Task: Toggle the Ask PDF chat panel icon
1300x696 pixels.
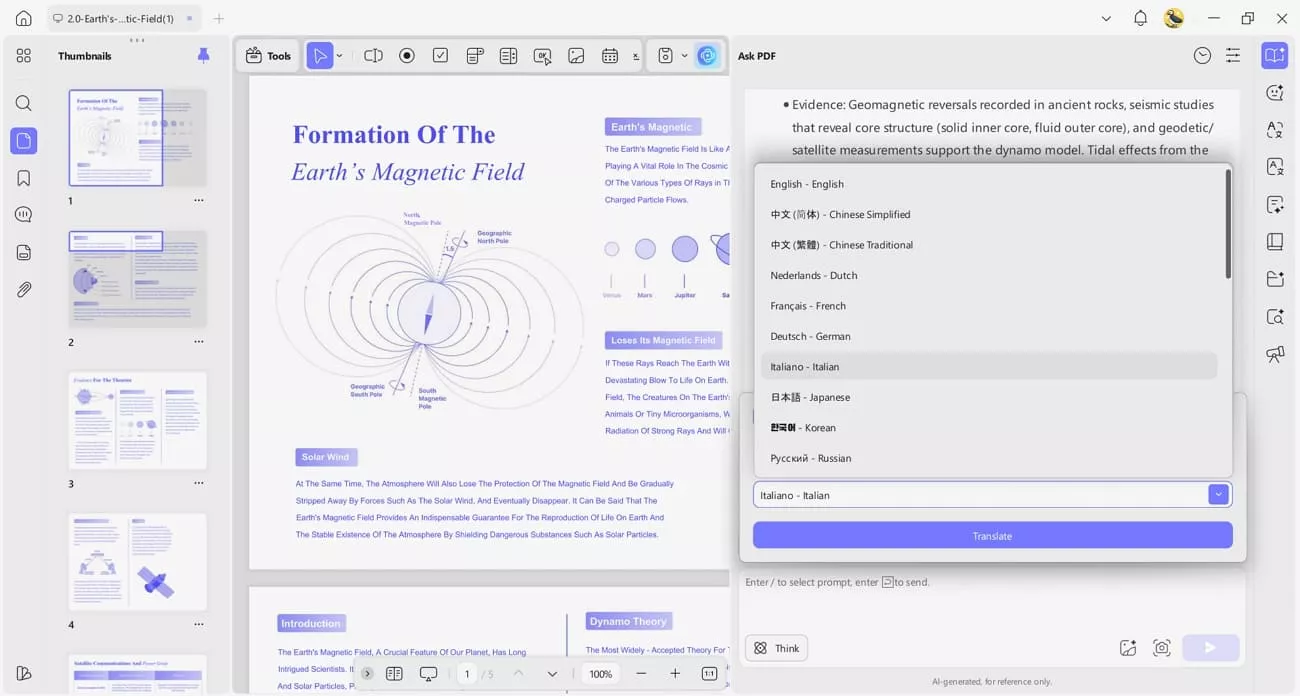Action: (1274, 56)
